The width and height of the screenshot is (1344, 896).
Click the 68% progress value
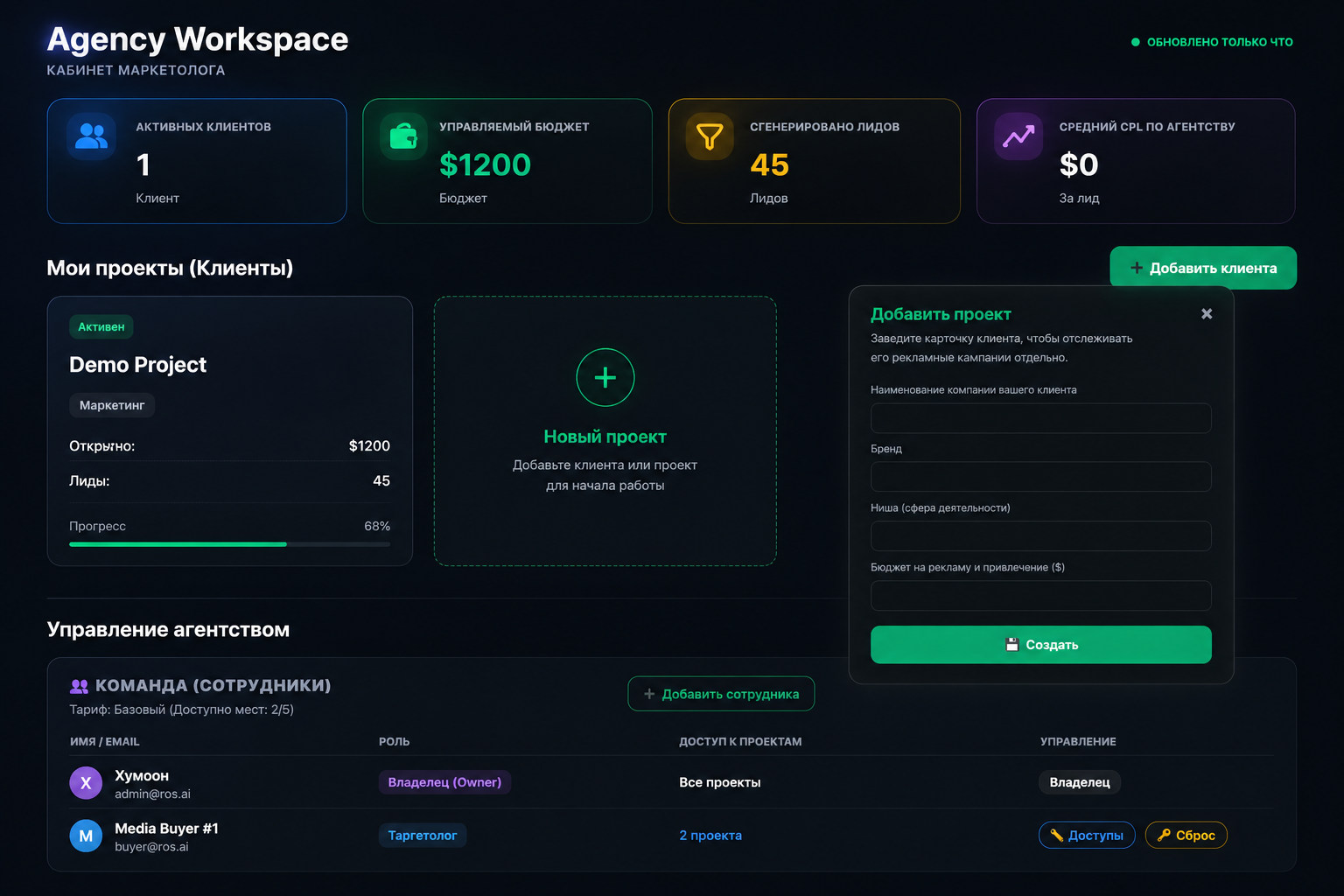coord(377,526)
